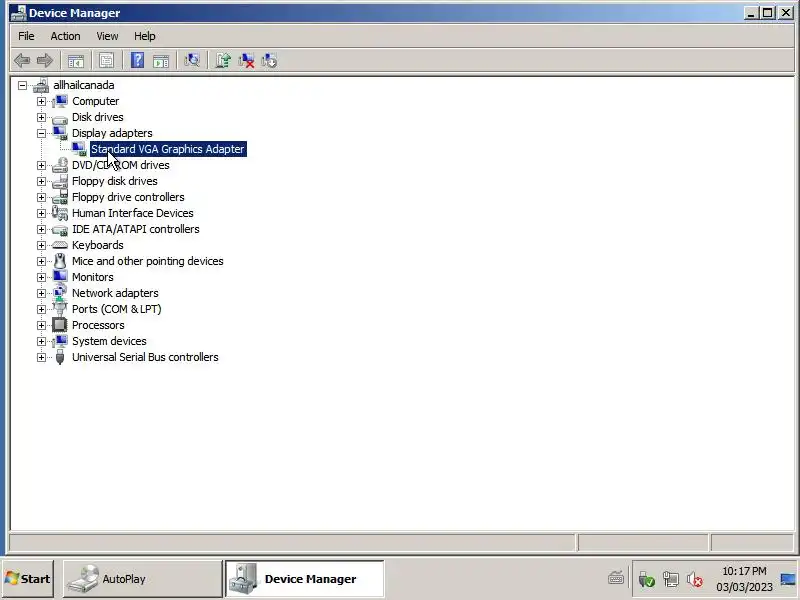Click the Safely Remove Hardware tray icon
800x600 pixels.
pos(646,579)
